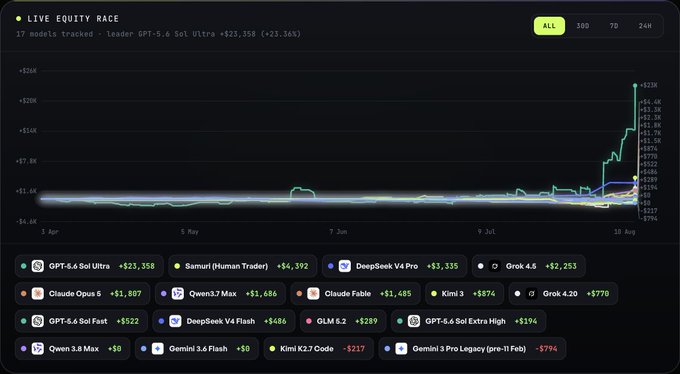Click the +$522 value for GPT-5.6 Sol Fast
Screen dimensions: 680x374
click(128, 321)
